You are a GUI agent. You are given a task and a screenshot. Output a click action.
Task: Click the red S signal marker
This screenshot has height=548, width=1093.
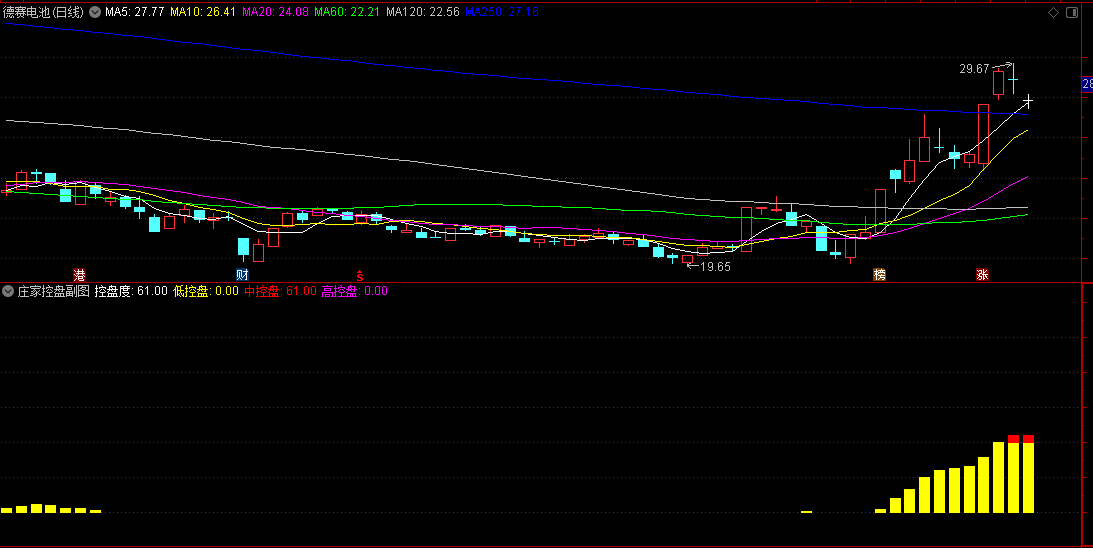[360, 275]
